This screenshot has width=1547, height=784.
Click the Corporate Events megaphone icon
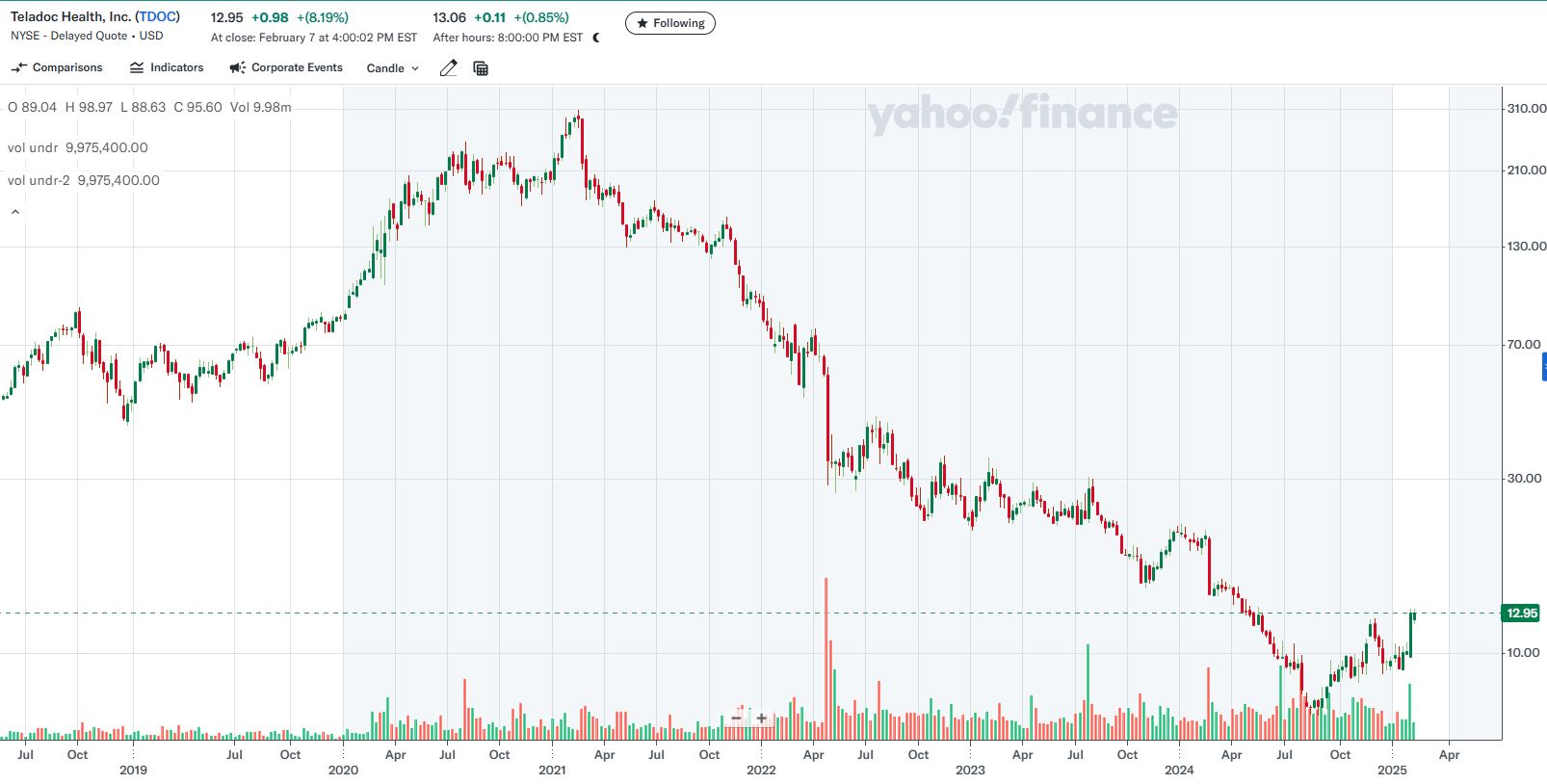tap(237, 68)
